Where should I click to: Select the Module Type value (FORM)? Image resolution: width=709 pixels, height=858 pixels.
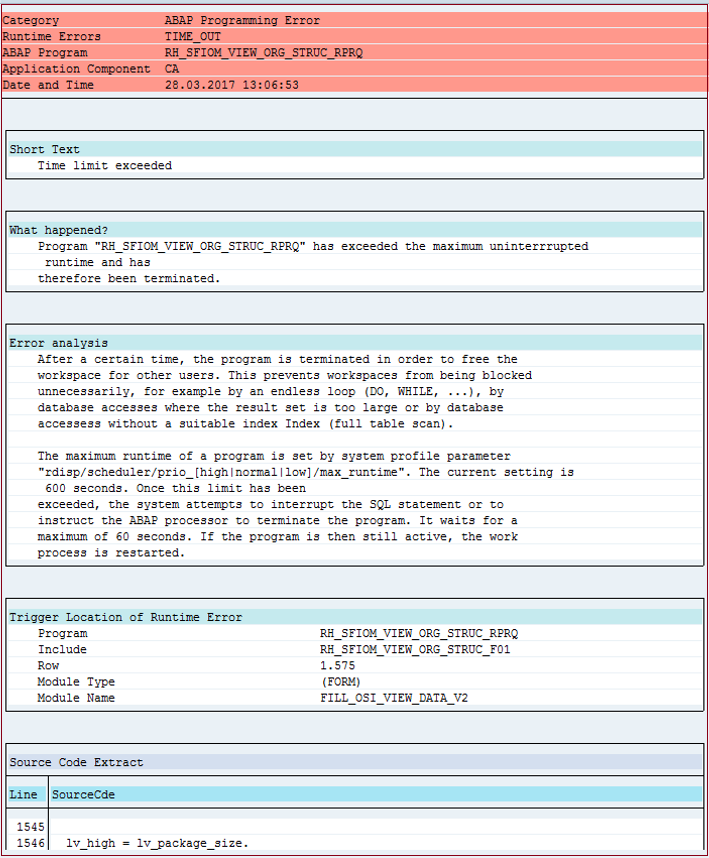[x=341, y=682]
